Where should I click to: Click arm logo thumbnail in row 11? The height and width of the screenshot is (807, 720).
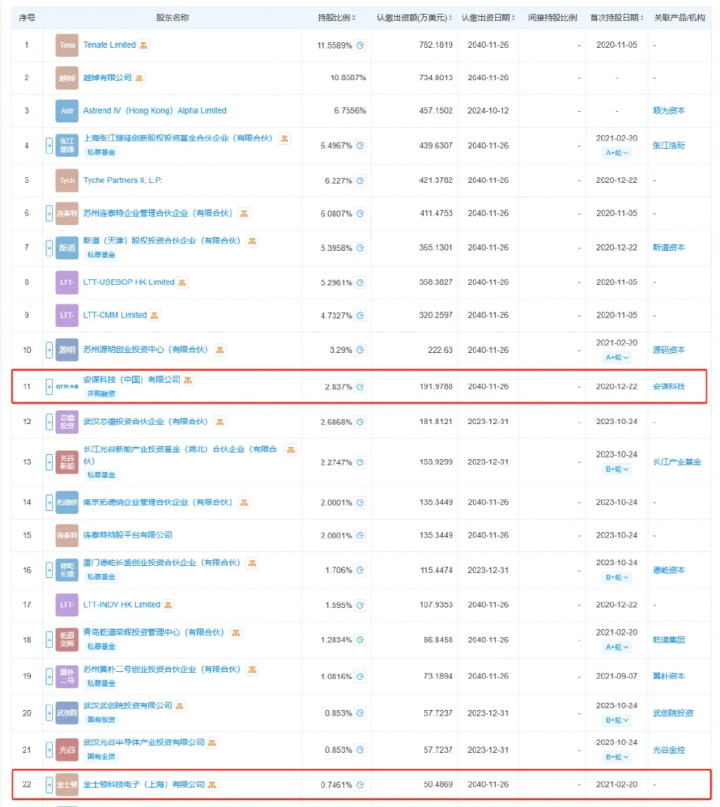67,387
